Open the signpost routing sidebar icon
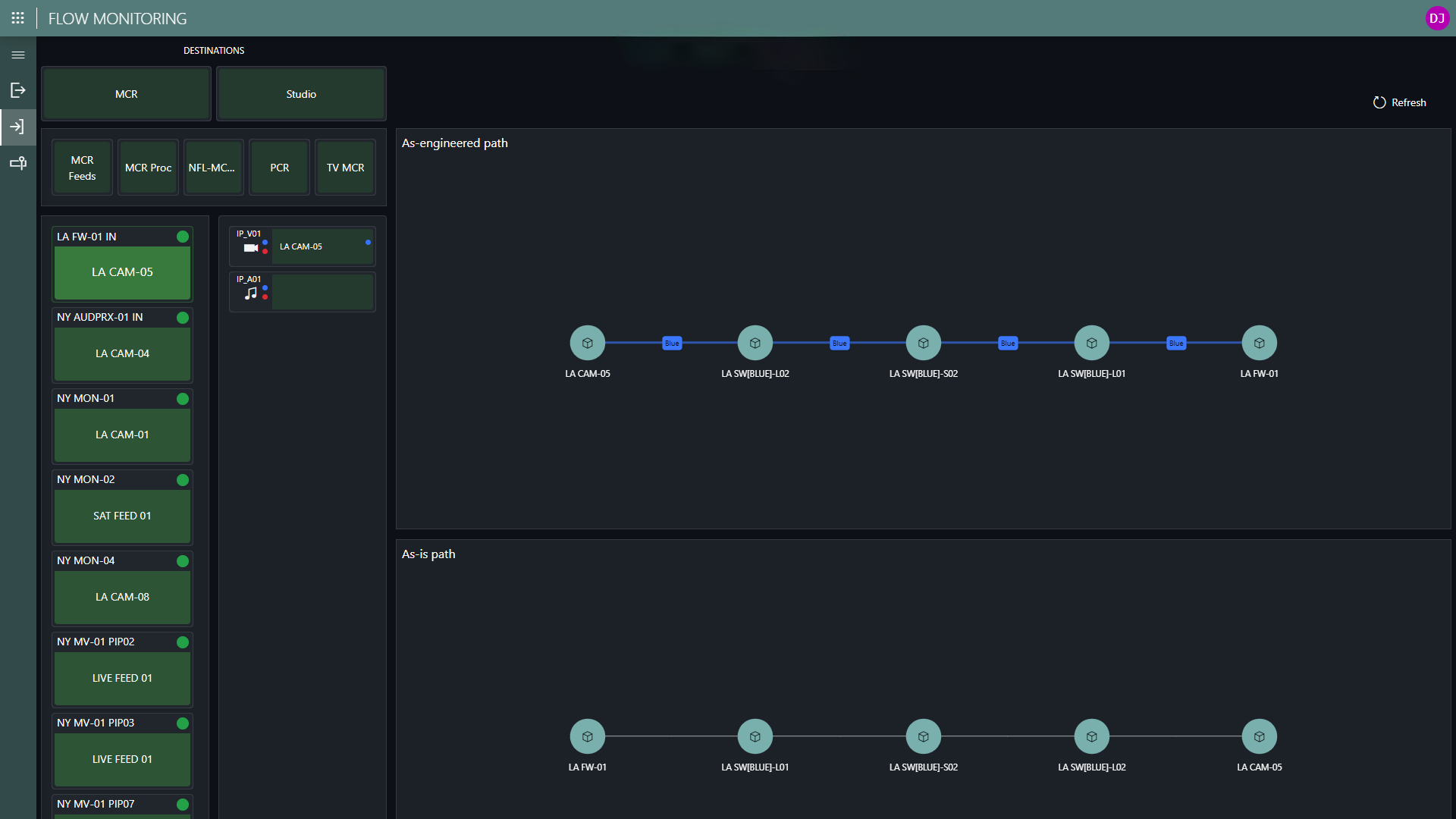Screen dimensions: 1456x819 [x=18, y=163]
